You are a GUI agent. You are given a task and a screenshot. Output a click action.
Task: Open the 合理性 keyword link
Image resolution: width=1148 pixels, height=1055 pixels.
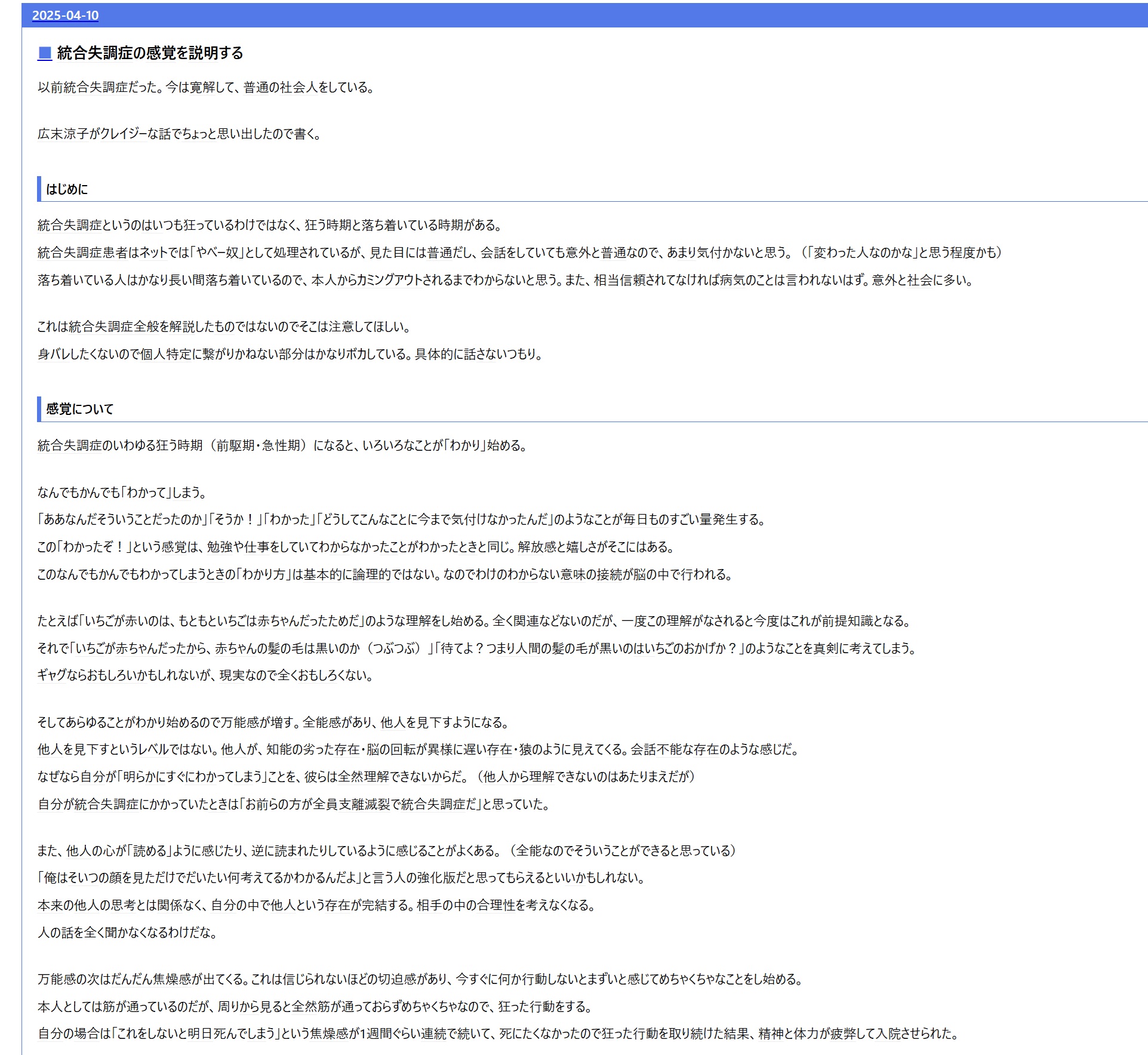click(x=495, y=905)
